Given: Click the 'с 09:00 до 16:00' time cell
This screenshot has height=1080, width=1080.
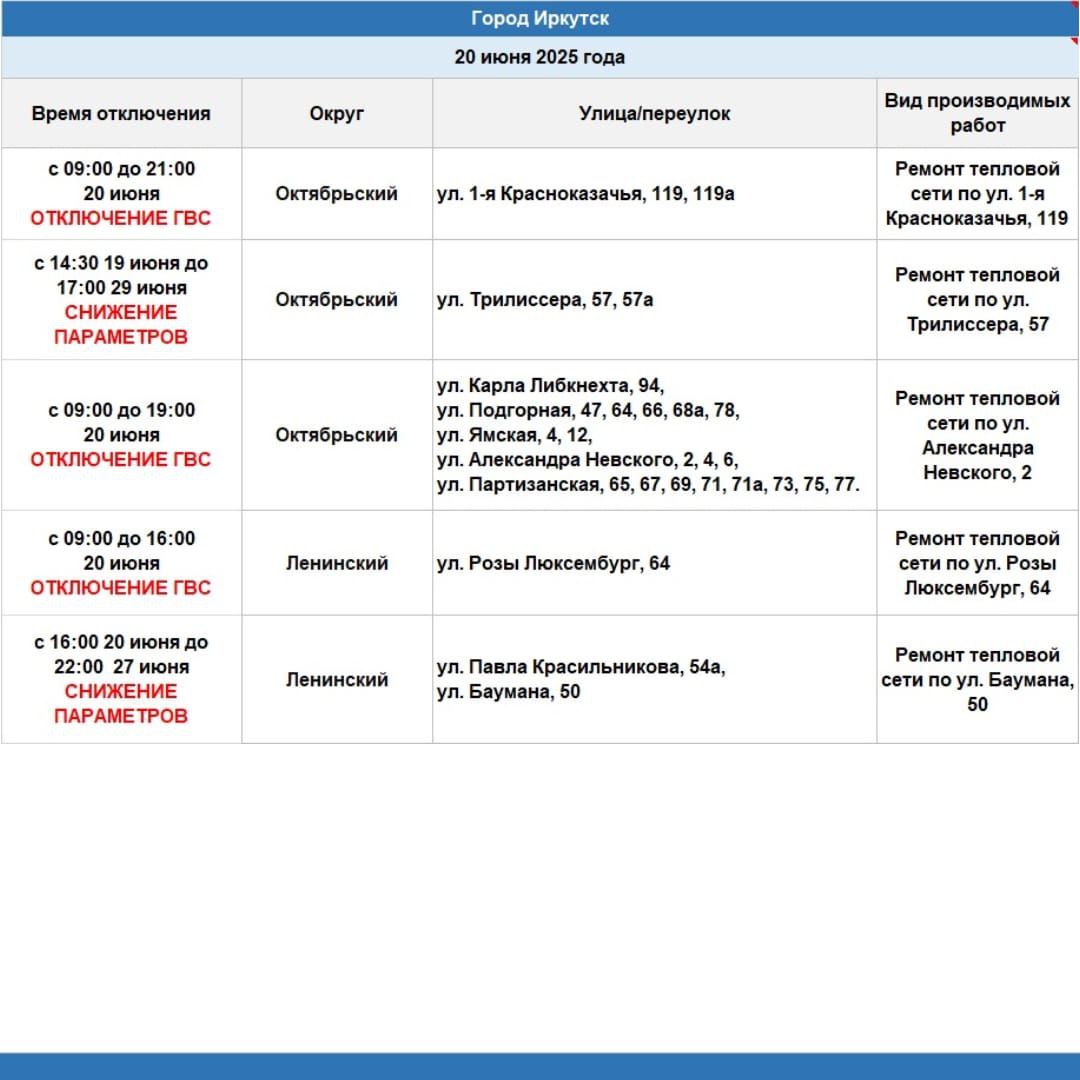Looking at the screenshot, I should tap(121, 563).
